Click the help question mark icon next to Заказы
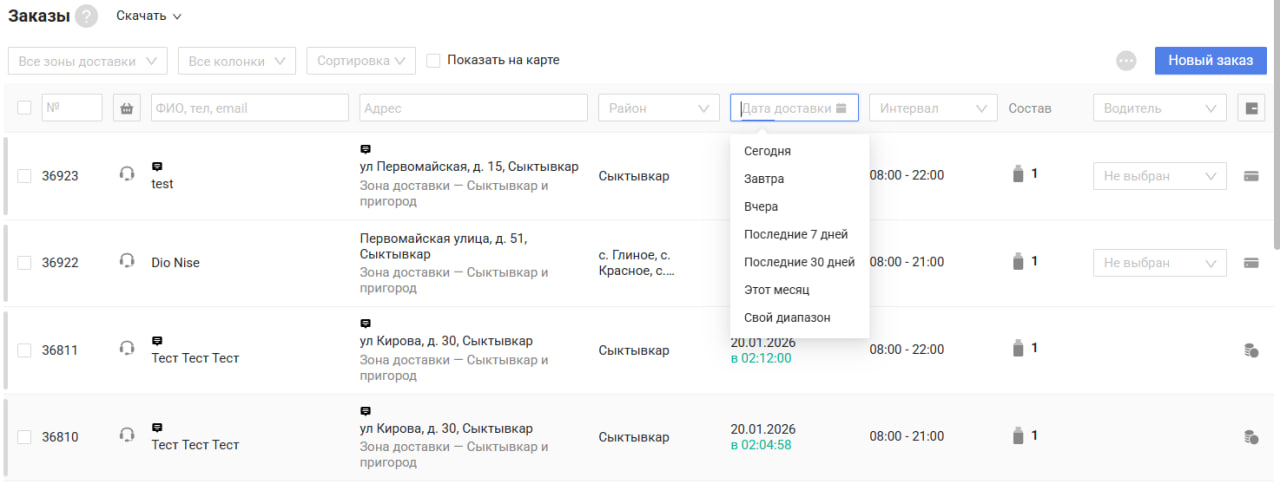Image resolution: width=1280 pixels, height=484 pixels. point(87,17)
